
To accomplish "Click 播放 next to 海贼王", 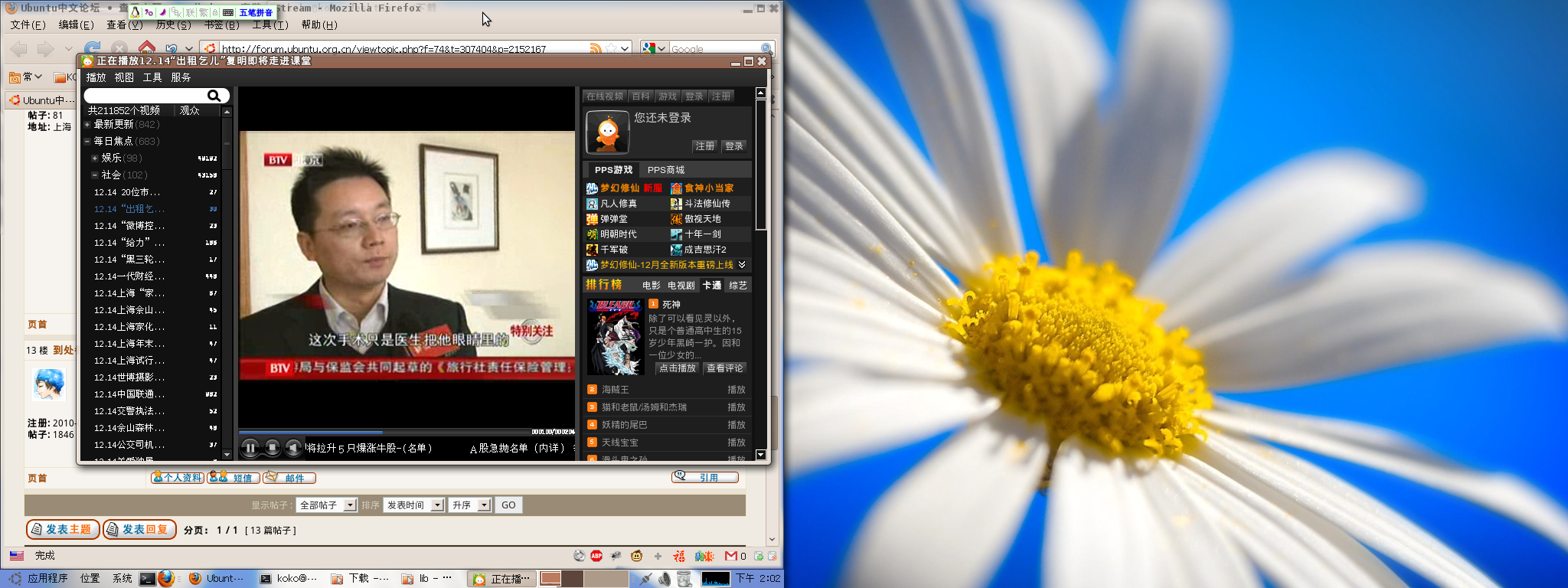I will pyautogui.click(x=737, y=390).
